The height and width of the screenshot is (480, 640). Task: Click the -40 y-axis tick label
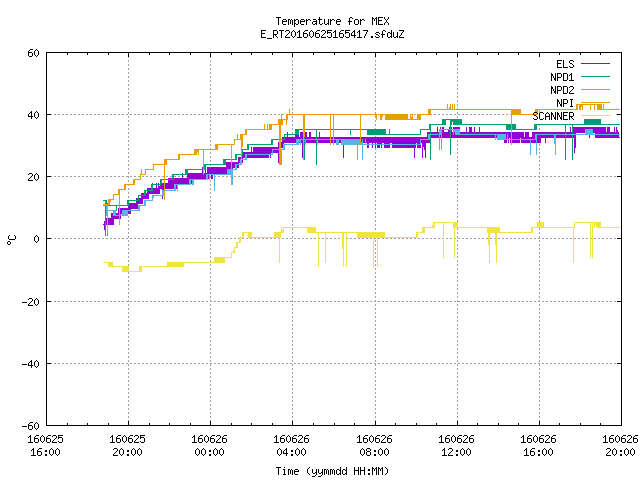[x=31, y=364]
